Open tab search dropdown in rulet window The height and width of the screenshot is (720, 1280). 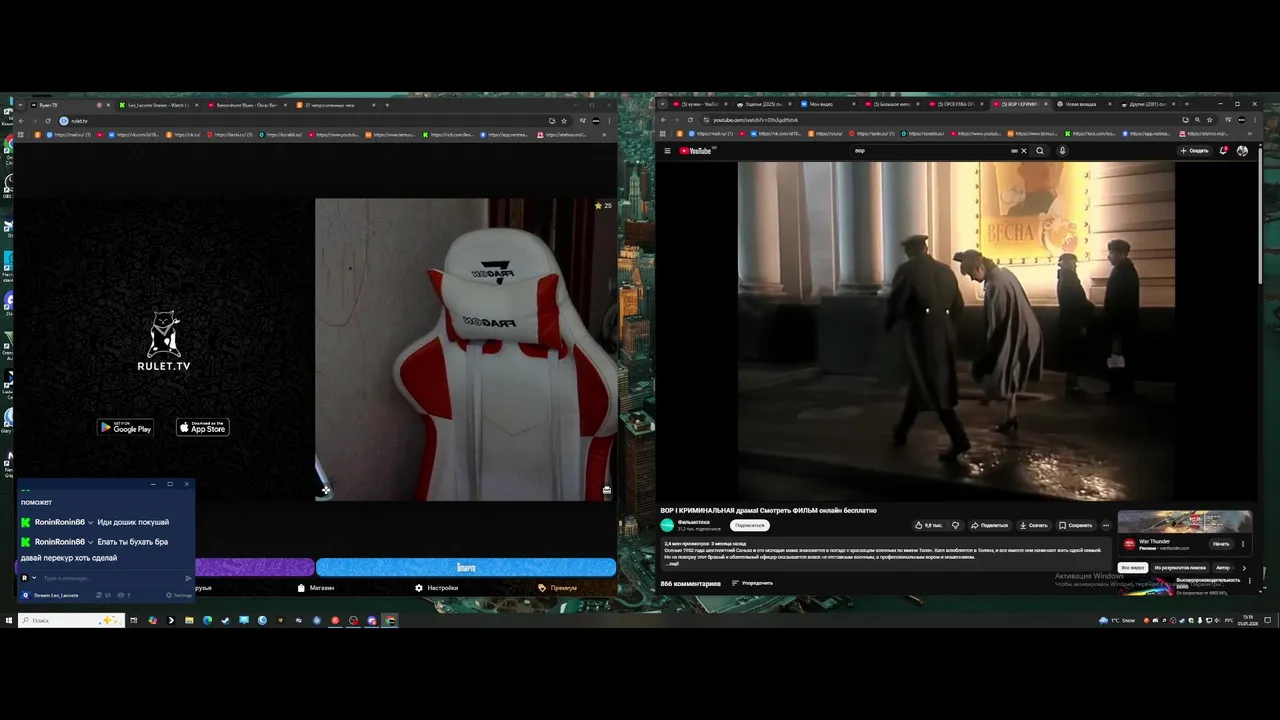pyautogui.click(x=19, y=105)
